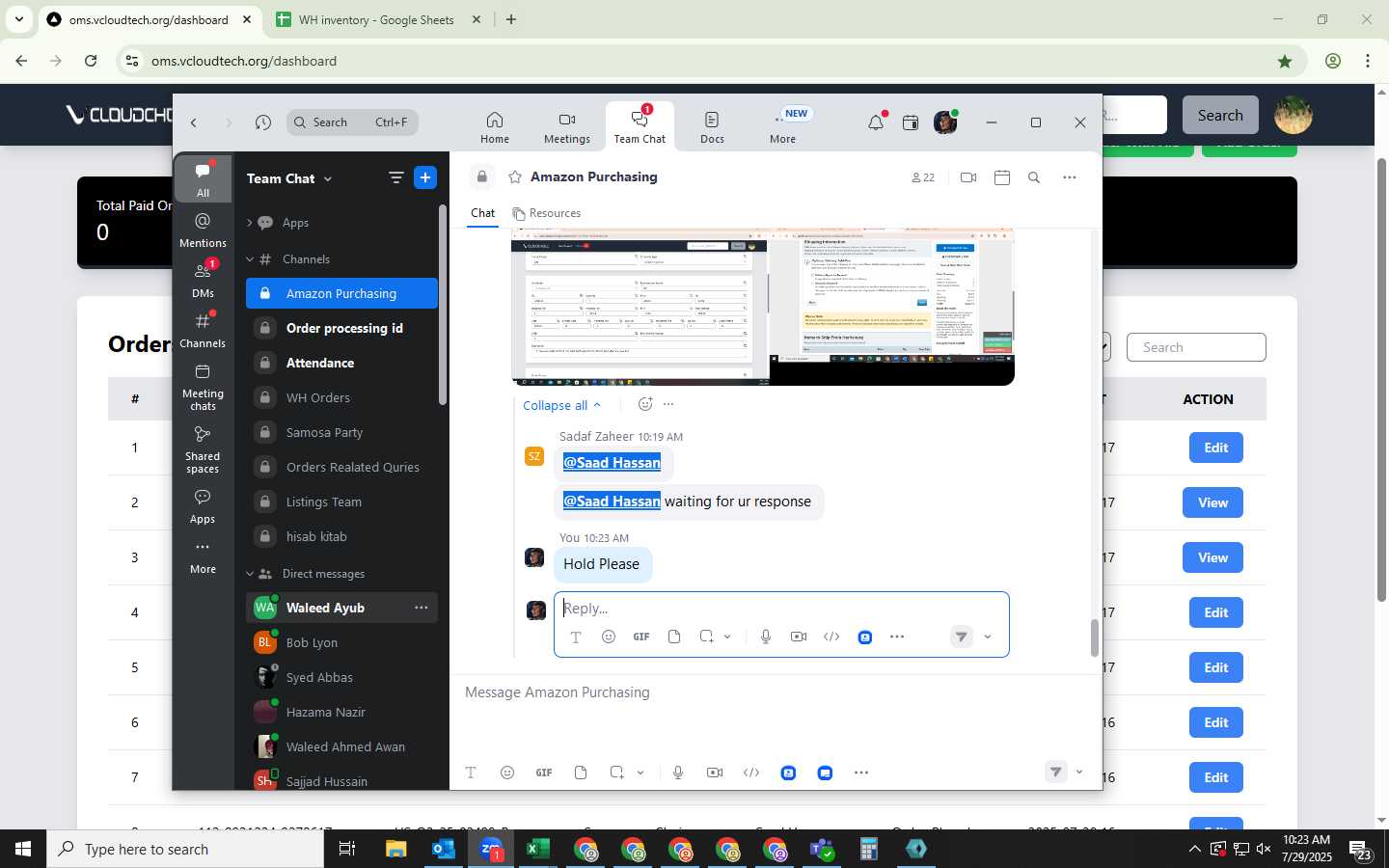Click Search button on OMS dashboard

click(x=1220, y=115)
